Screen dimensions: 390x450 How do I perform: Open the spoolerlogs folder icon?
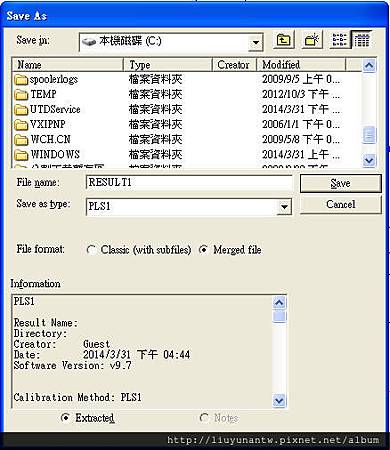21,80
